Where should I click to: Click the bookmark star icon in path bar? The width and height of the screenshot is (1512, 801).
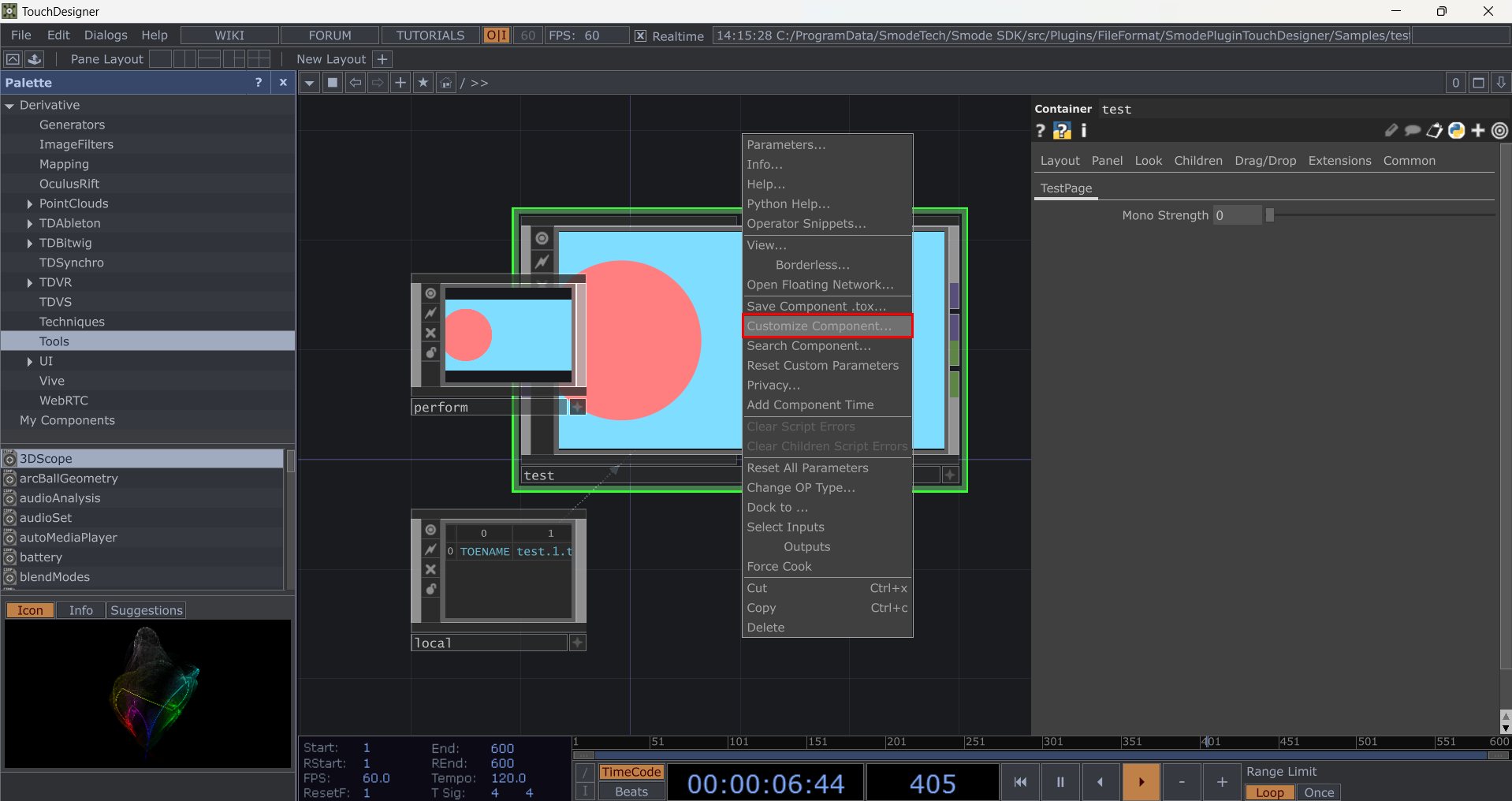(423, 83)
